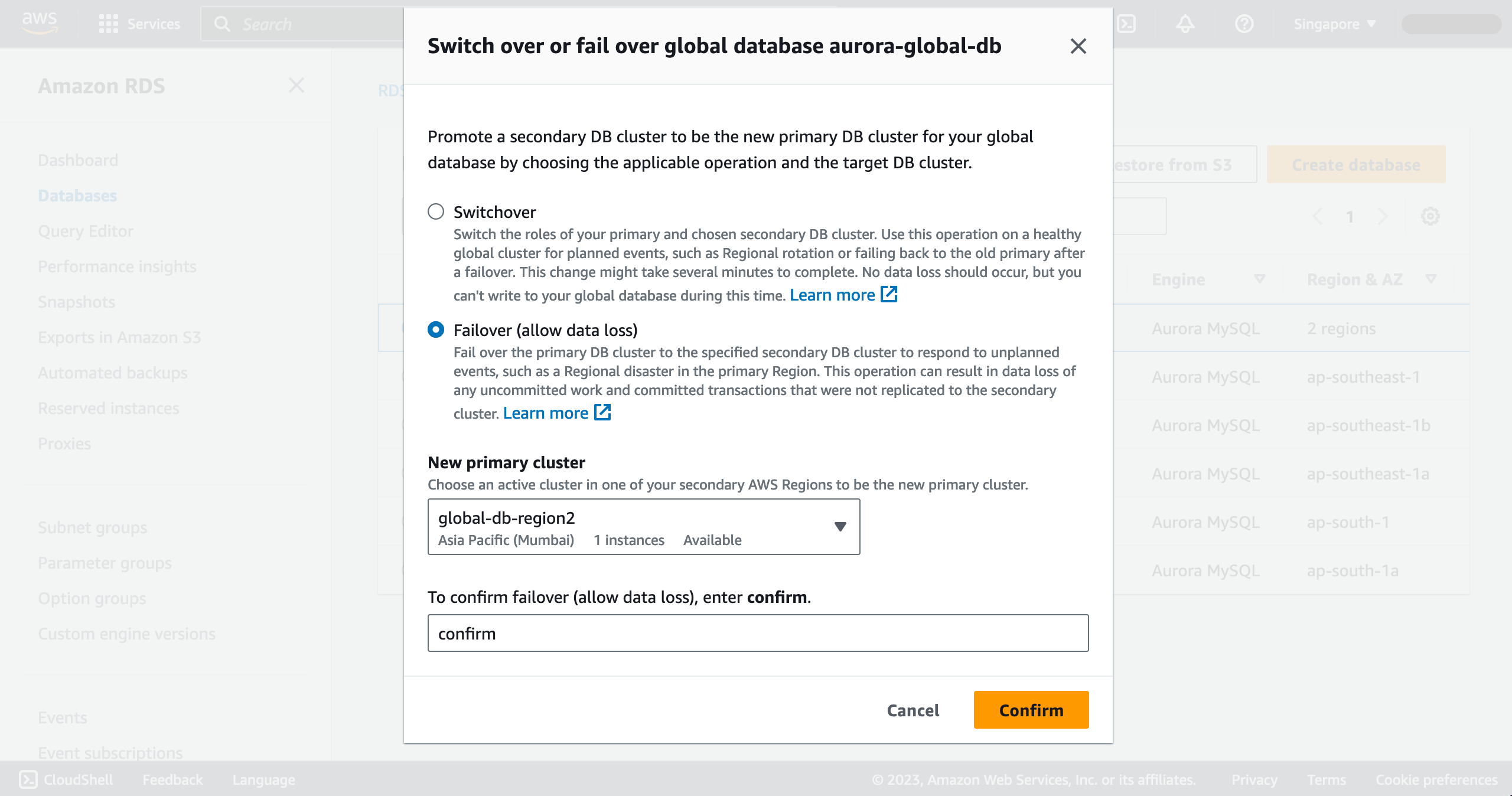The width and height of the screenshot is (1512, 796).
Task: Open Databases in the RDS sidebar
Action: [77, 195]
